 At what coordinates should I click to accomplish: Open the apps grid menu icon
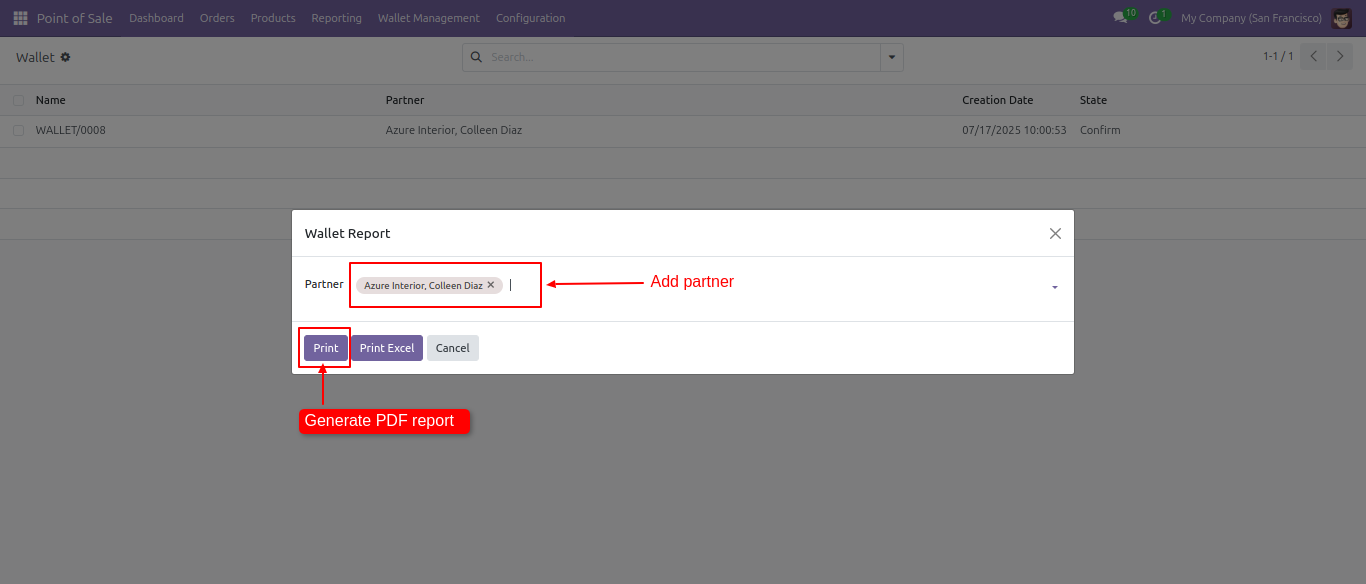[20, 18]
